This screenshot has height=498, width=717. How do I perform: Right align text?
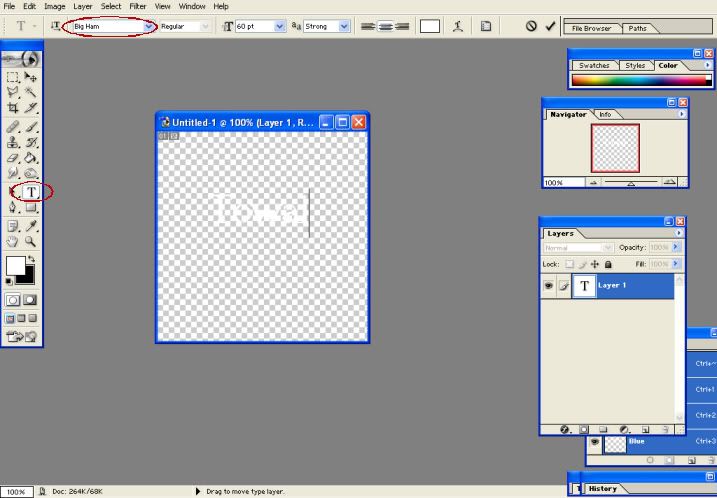click(401, 27)
